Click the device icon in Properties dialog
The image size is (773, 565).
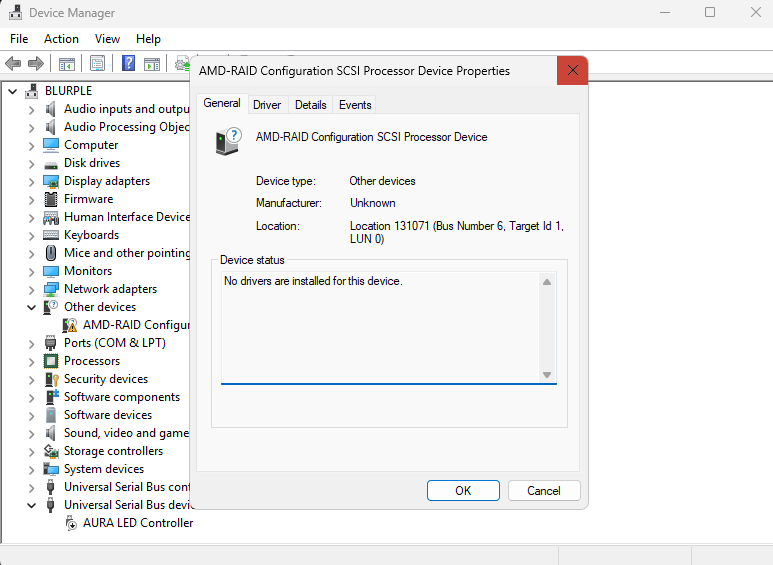pos(229,142)
